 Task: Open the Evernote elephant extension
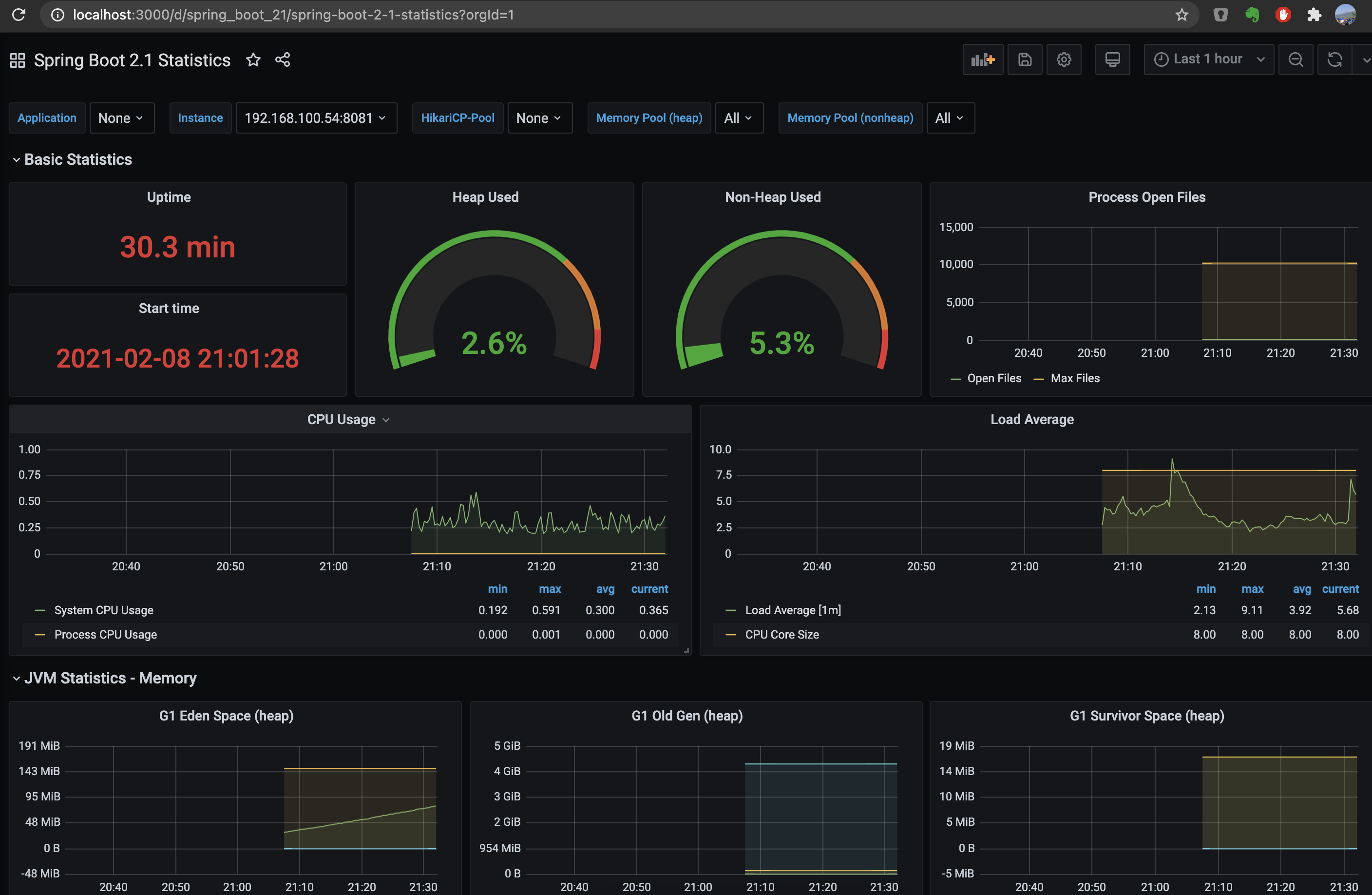[x=1252, y=15]
